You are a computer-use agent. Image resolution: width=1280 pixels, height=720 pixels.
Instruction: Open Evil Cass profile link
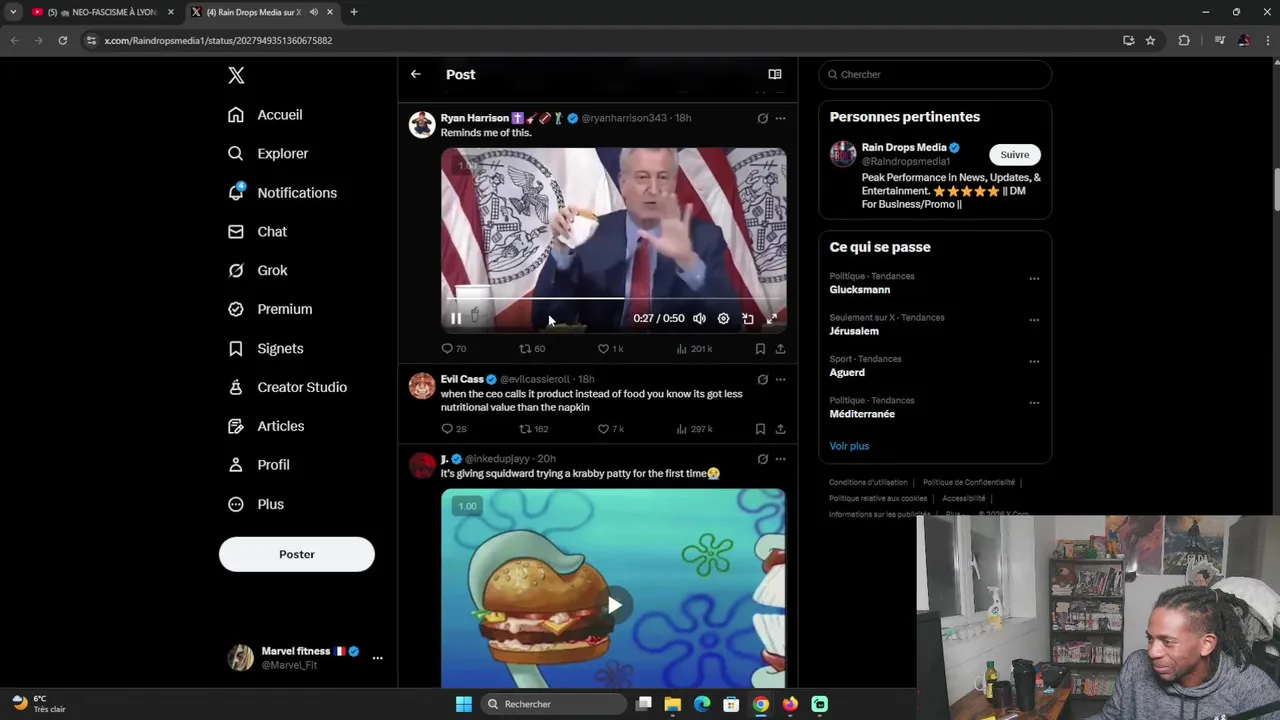tap(462, 379)
